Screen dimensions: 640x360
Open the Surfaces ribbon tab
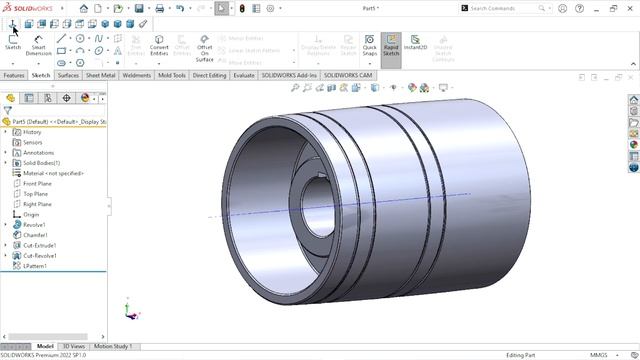click(68, 76)
